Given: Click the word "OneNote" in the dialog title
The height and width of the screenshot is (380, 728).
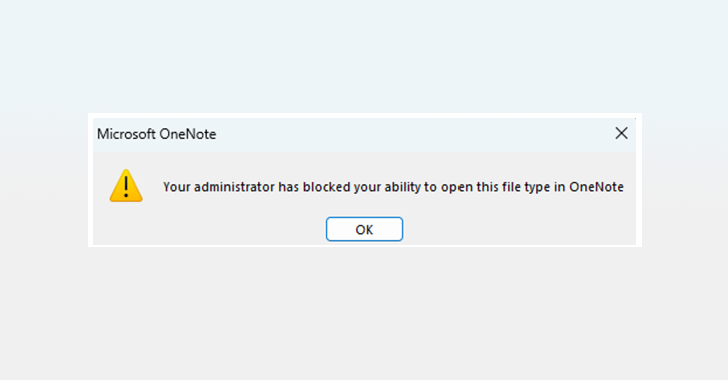Looking at the screenshot, I should tap(188, 134).
